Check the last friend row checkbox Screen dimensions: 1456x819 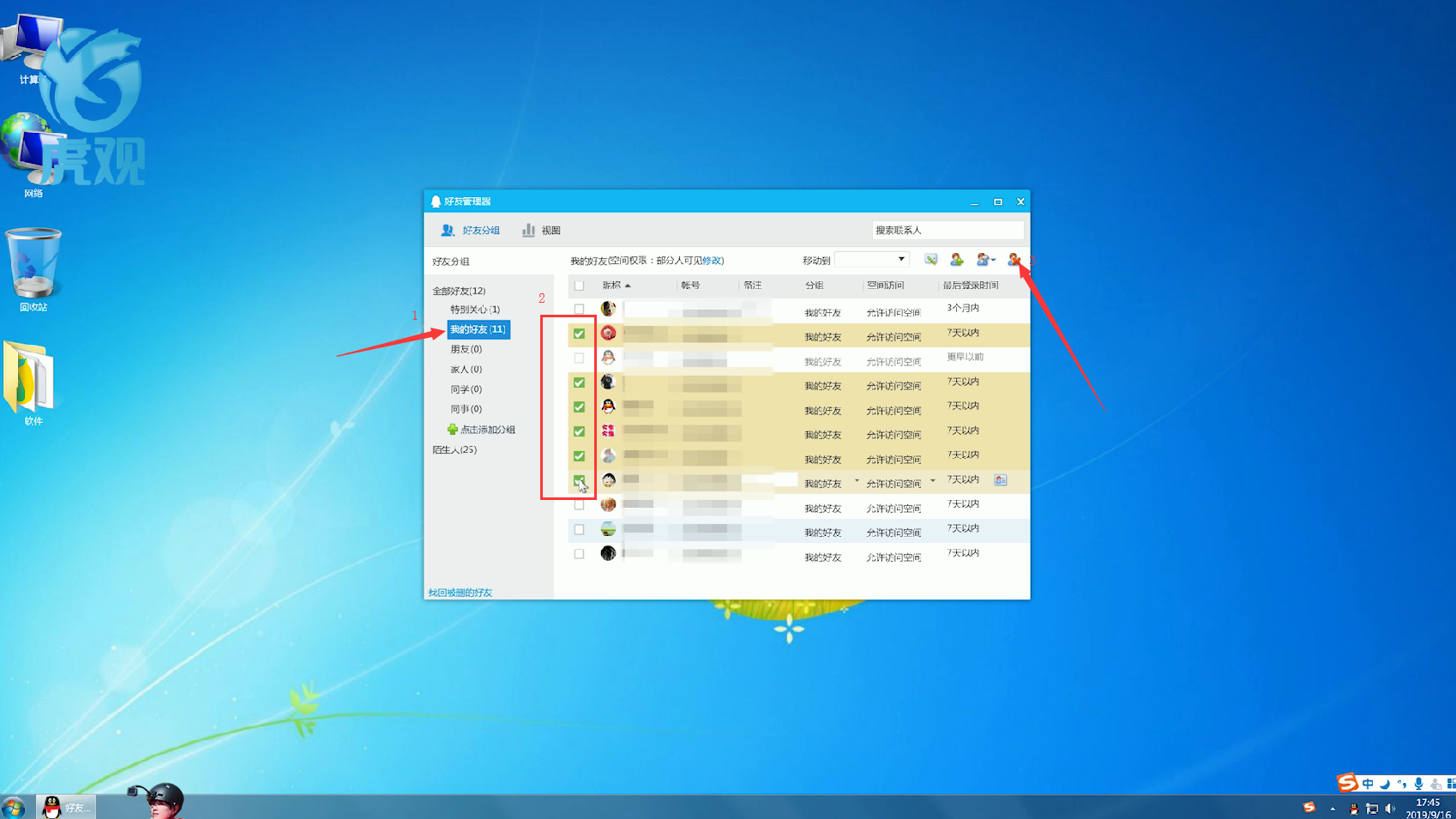579,554
